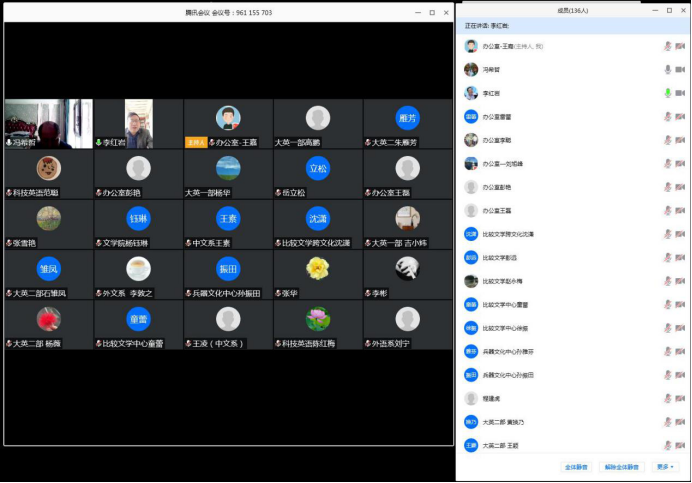
Task: Open the 更多 dropdown menu
Action: [x=666, y=467]
